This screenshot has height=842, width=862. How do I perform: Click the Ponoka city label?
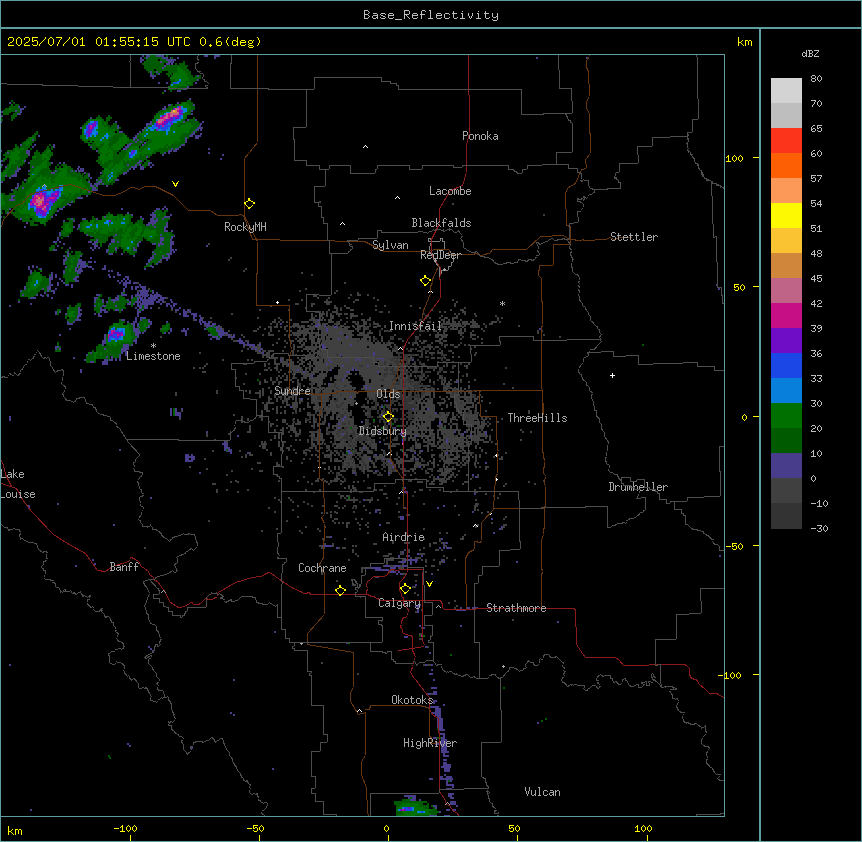click(x=480, y=136)
